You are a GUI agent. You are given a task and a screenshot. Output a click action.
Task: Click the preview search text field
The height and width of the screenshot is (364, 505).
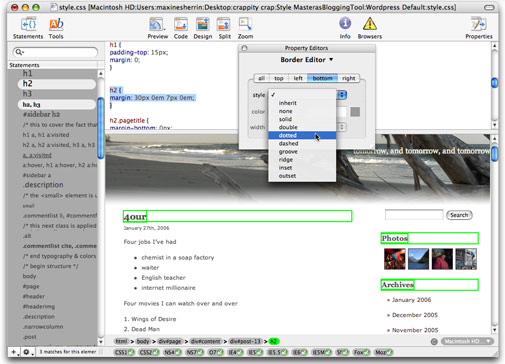tap(414, 215)
